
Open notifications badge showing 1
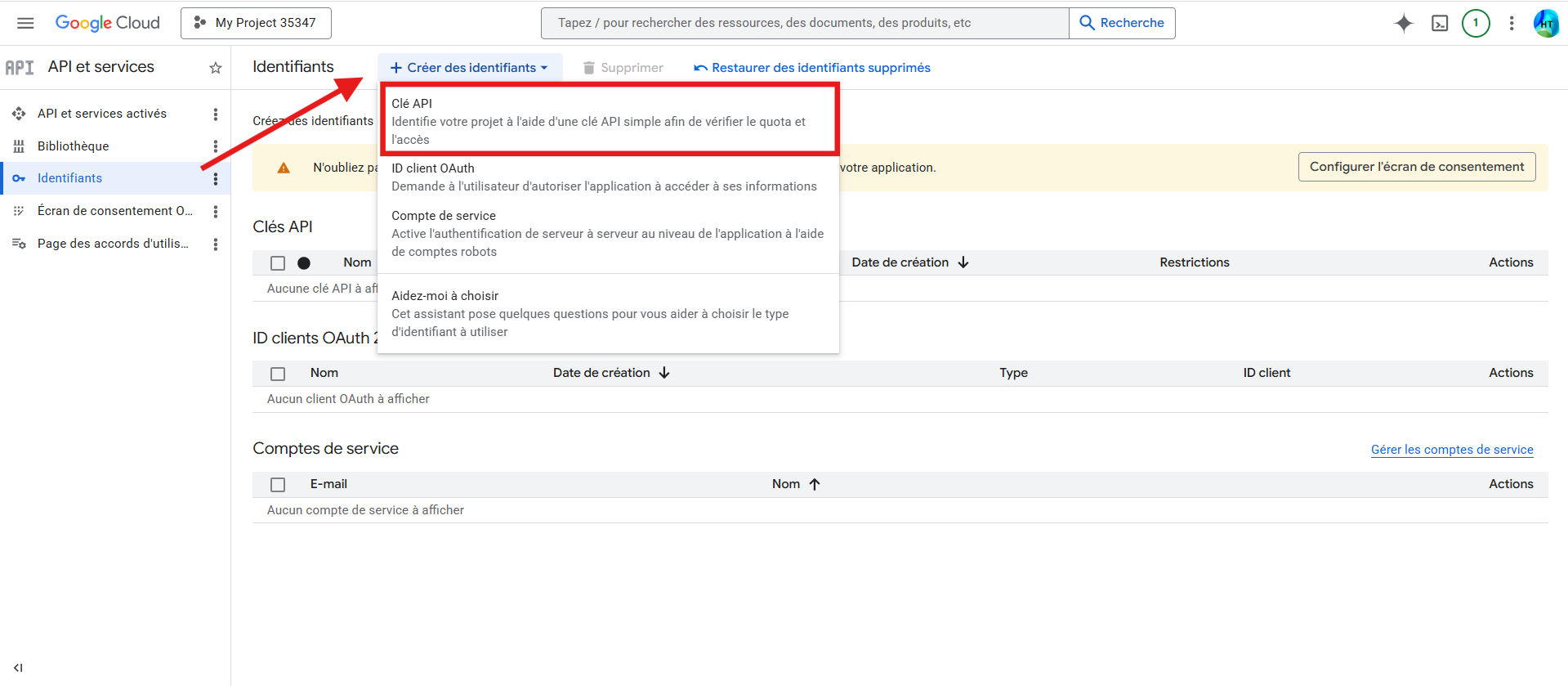1476,23
